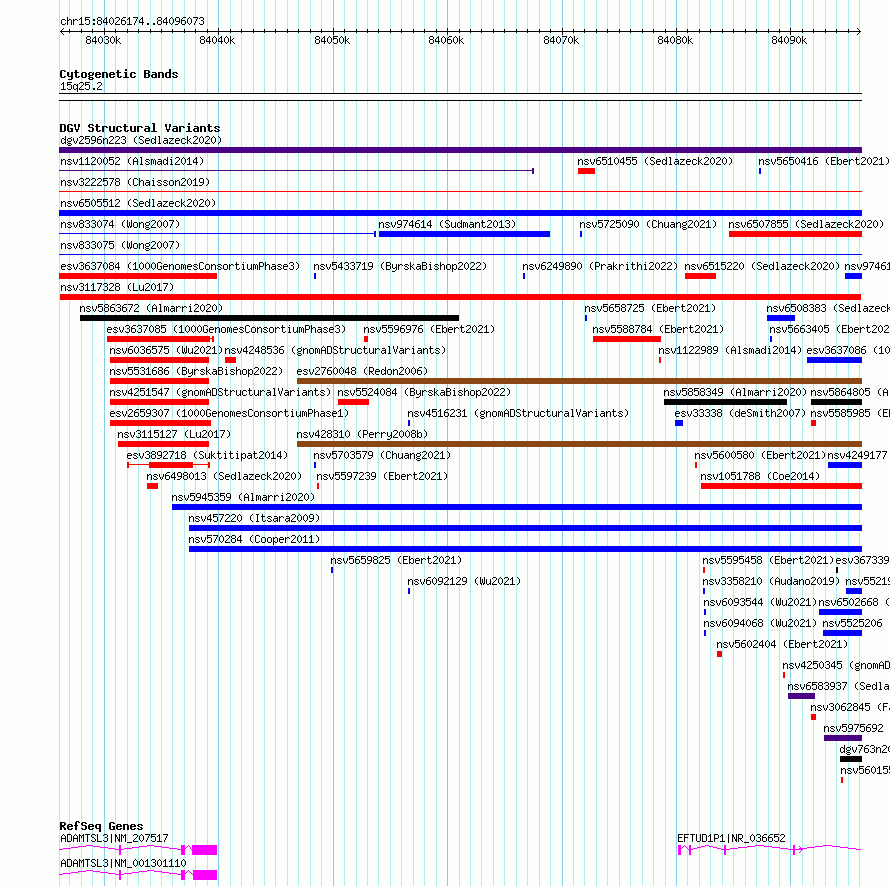Open the nsv6092129 (Wu2021) label

pyautogui.click(x=464, y=581)
